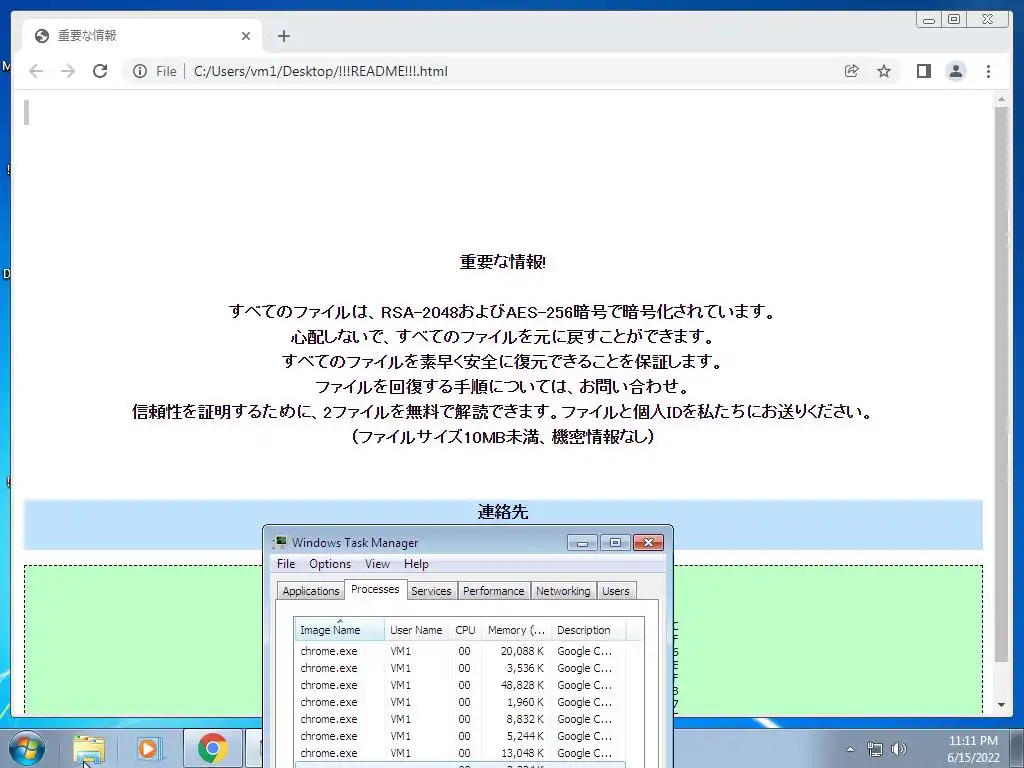Select chrome.exe process using 8,832 K
This screenshot has height=768, width=1024.
coord(460,719)
